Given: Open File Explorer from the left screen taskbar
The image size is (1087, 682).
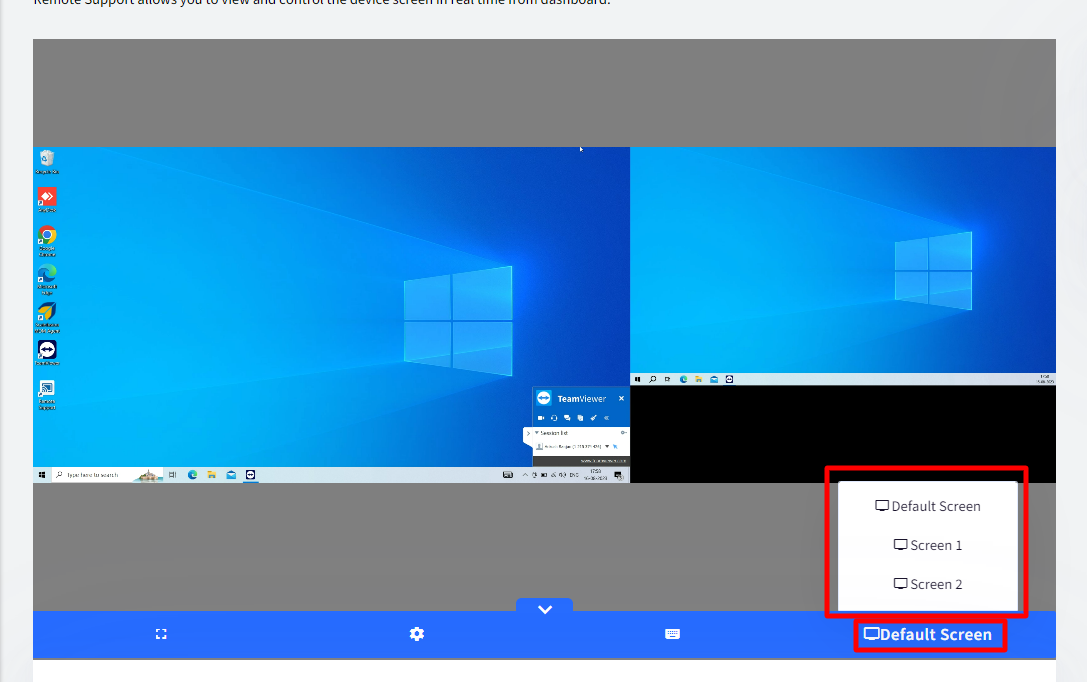Looking at the screenshot, I should point(211,475).
